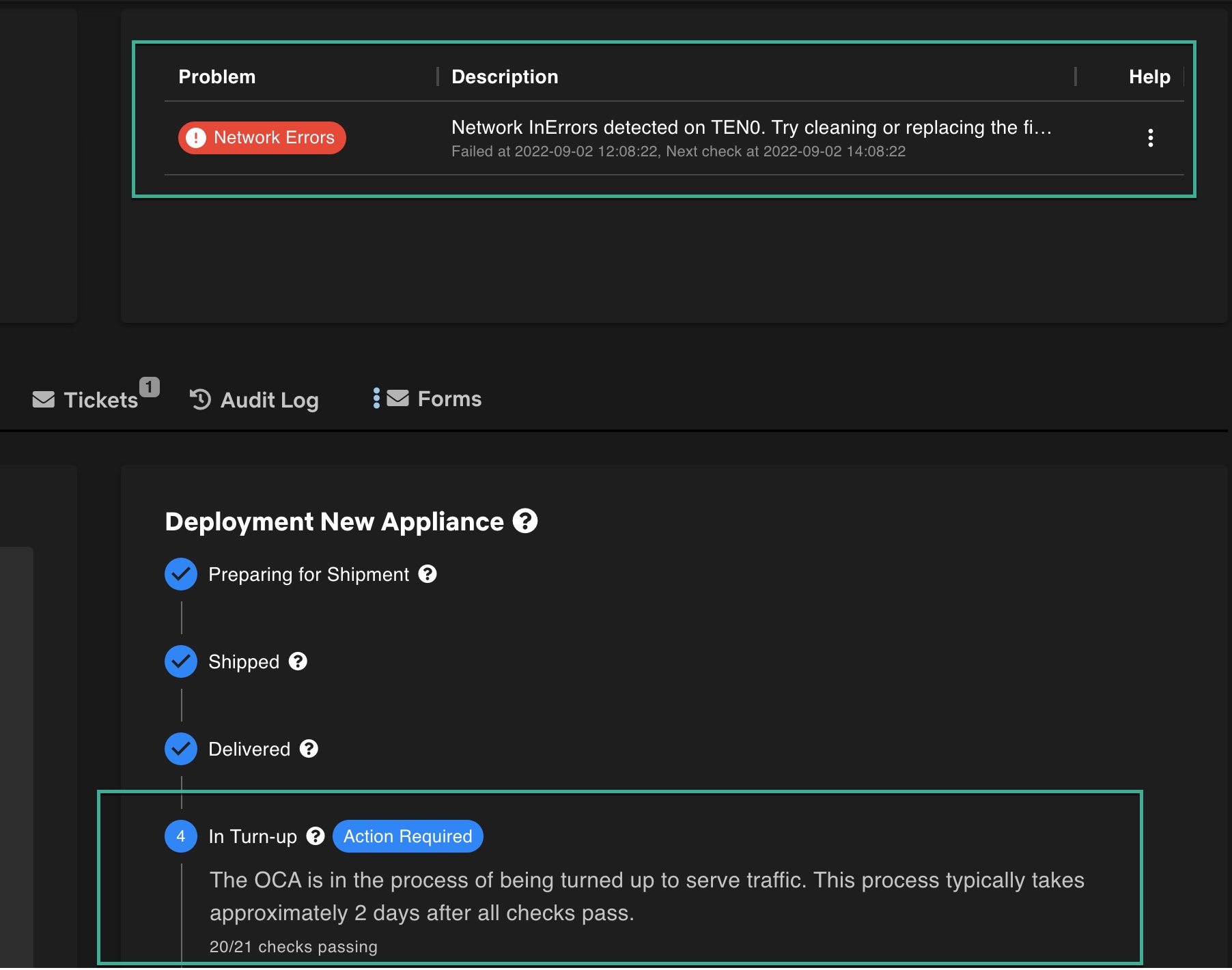Click the Forms envelope icon
Viewport: 1232px width, 970px height.
(398, 398)
